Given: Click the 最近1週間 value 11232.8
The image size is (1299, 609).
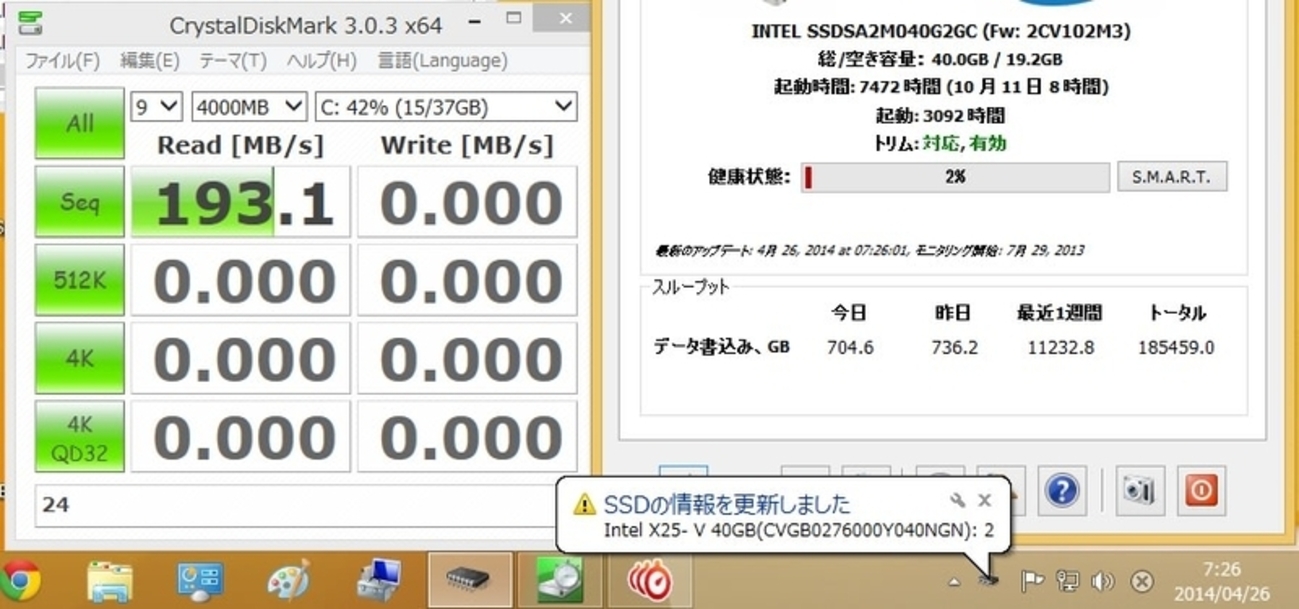Looking at the screenshot, I should pyautogui.click(x=1060, y=348).
